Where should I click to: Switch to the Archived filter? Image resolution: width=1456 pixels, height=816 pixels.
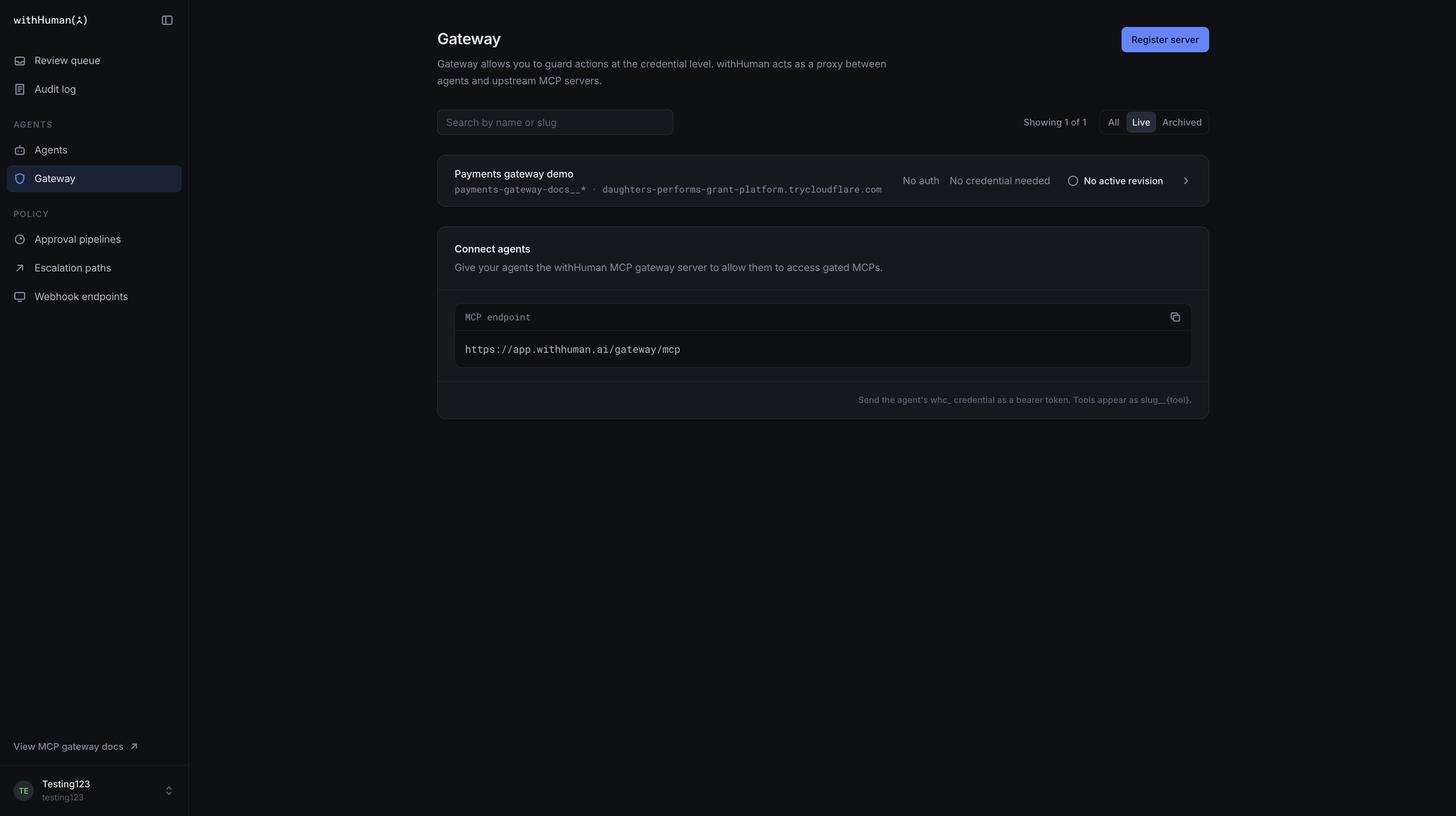pyautogui.click(x=1181, y=122)
